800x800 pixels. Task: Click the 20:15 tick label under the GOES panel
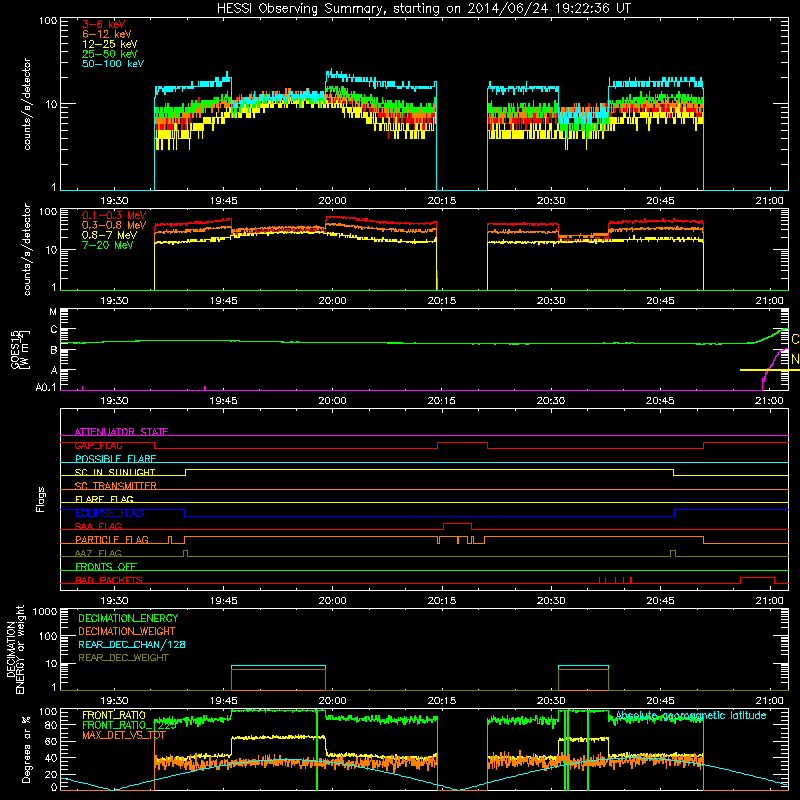tap(442, 401)
